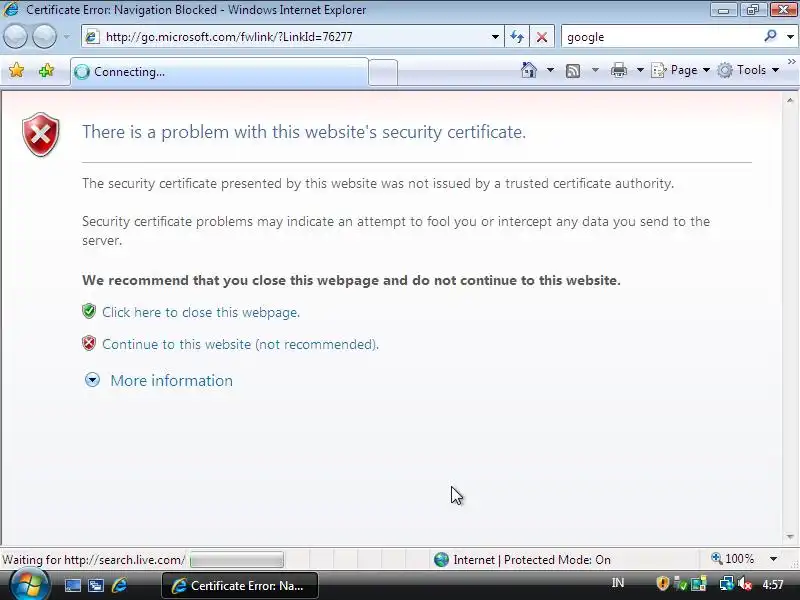The height and width of the screenshot is (600, 800).
Task: Expand the Feeds dropdown arrow
Action: [x=595, y=70]
